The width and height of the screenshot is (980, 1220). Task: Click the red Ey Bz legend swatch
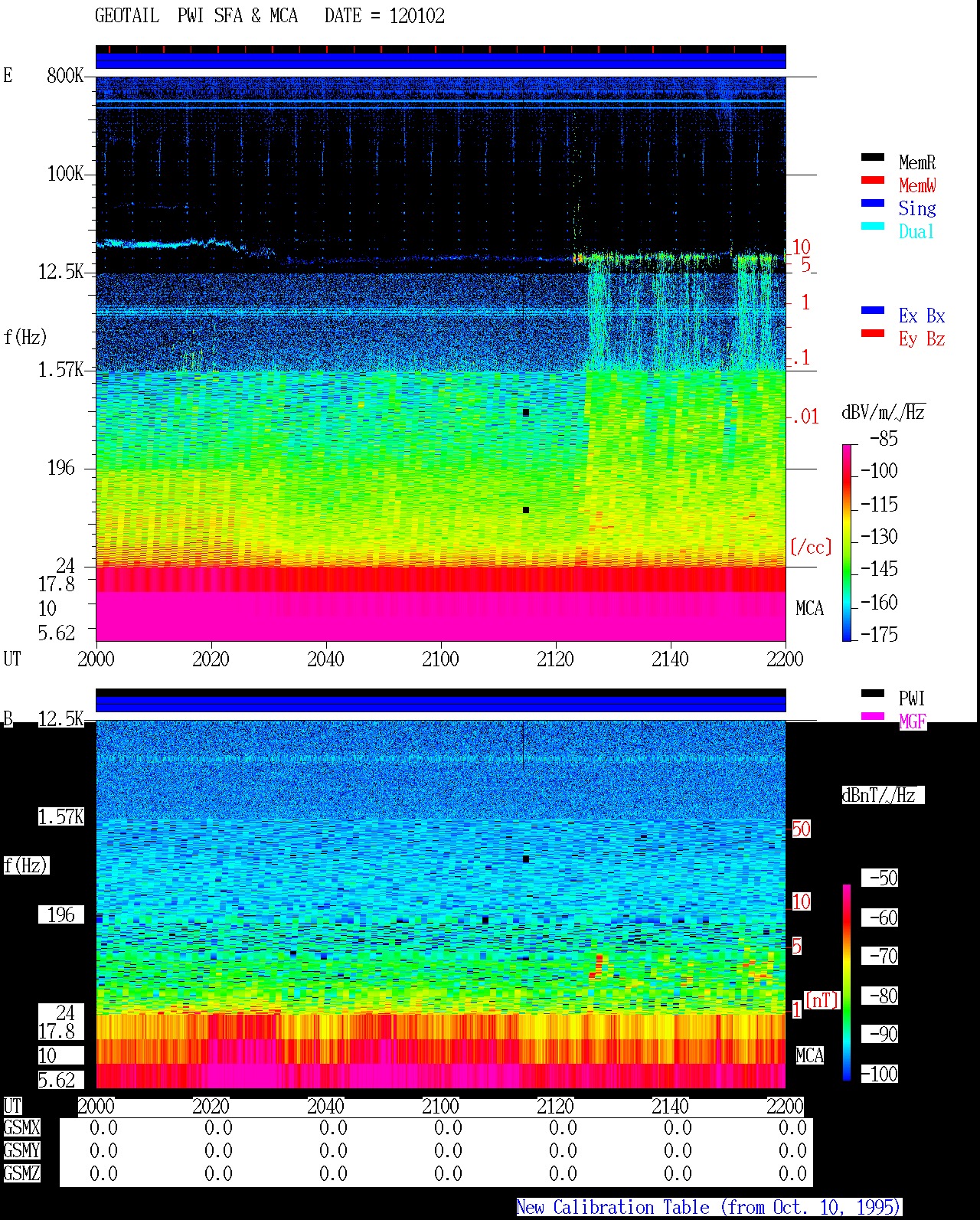point(873,333)
